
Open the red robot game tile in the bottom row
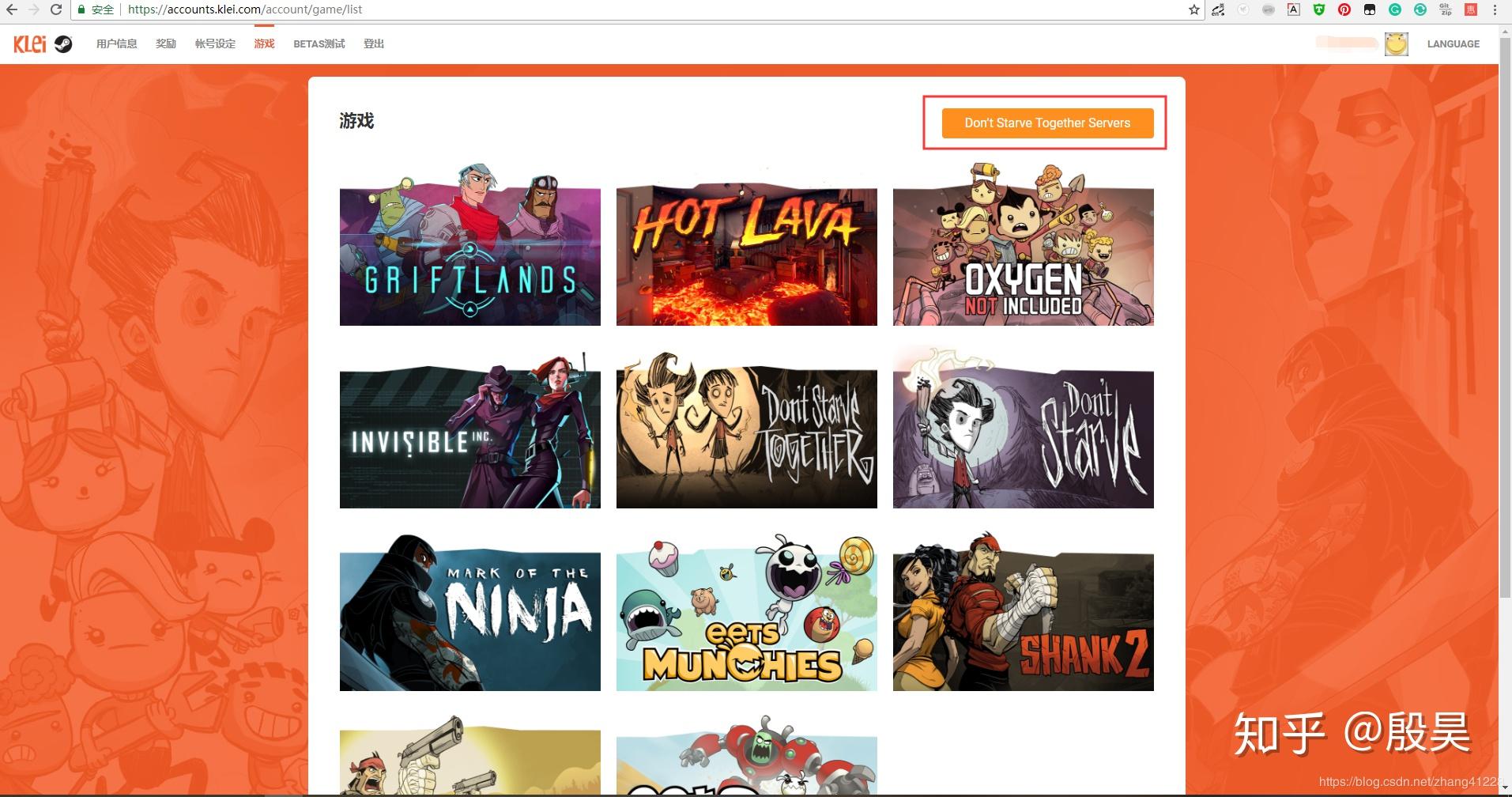click(x=747, y=757)
